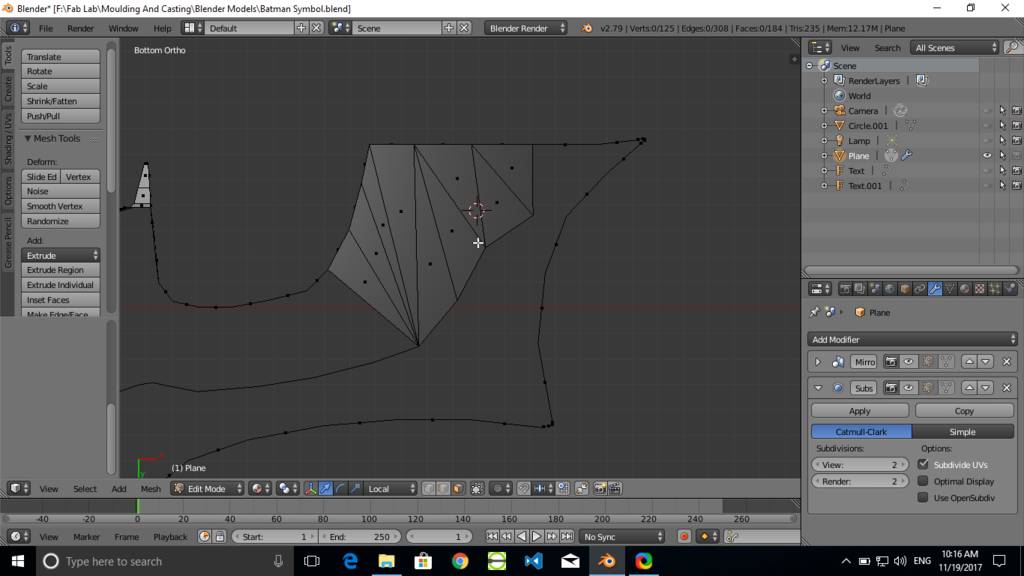Image resolution: width=1024 pixels, height=576 pixels.
Task: Open the Mesh menu in viewport header
Action: tap(150, 489)
